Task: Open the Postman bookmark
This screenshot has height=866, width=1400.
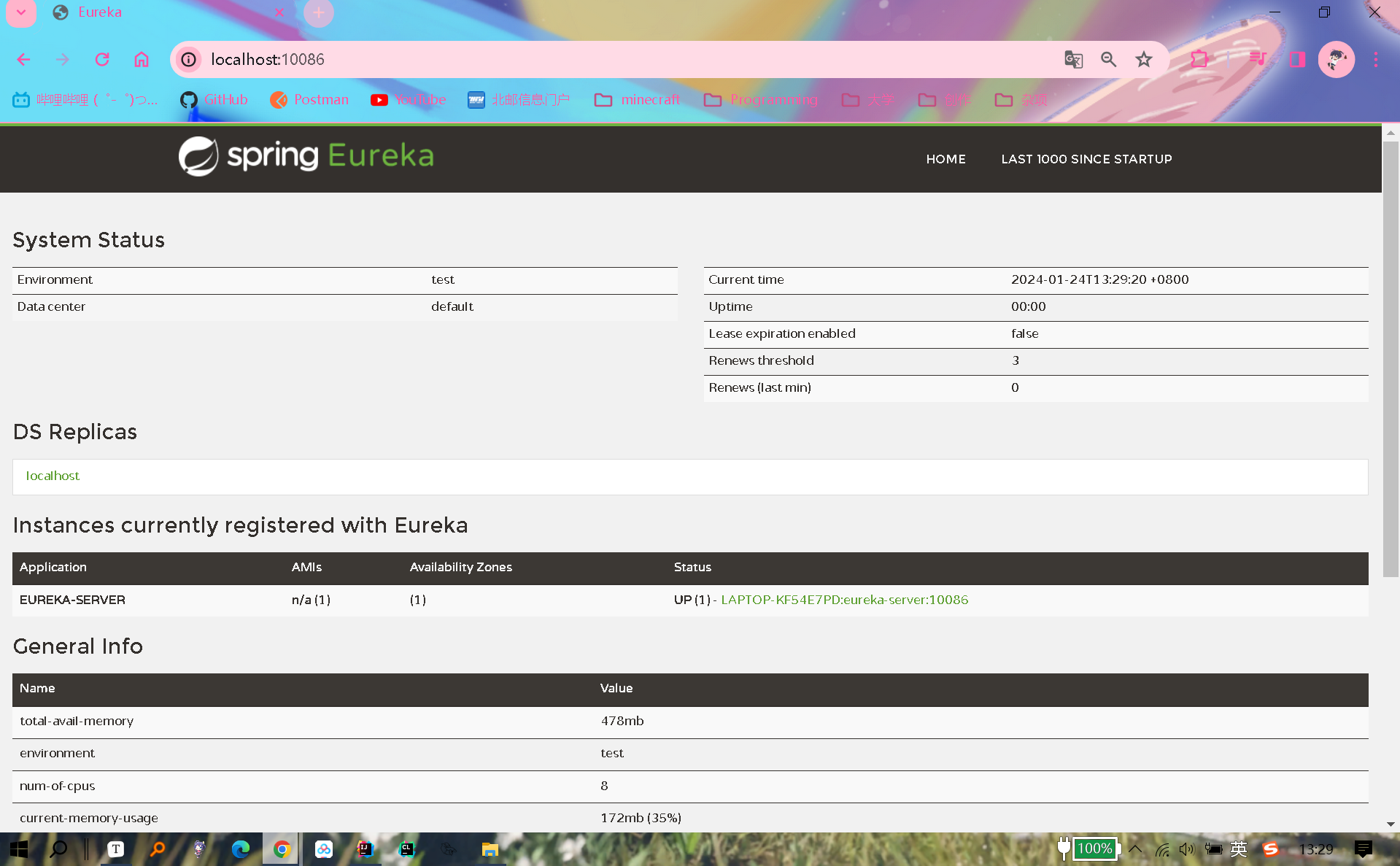Action: (309, 100)
